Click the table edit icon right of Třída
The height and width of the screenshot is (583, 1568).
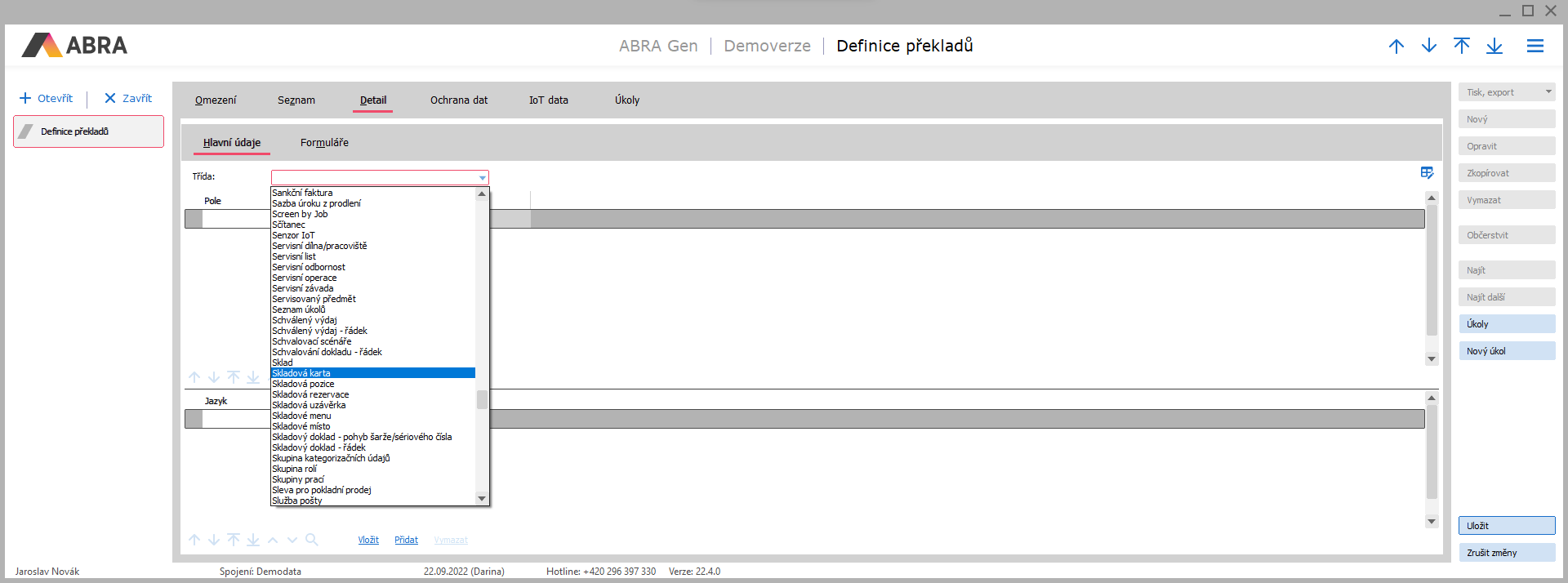(1427, 173)
